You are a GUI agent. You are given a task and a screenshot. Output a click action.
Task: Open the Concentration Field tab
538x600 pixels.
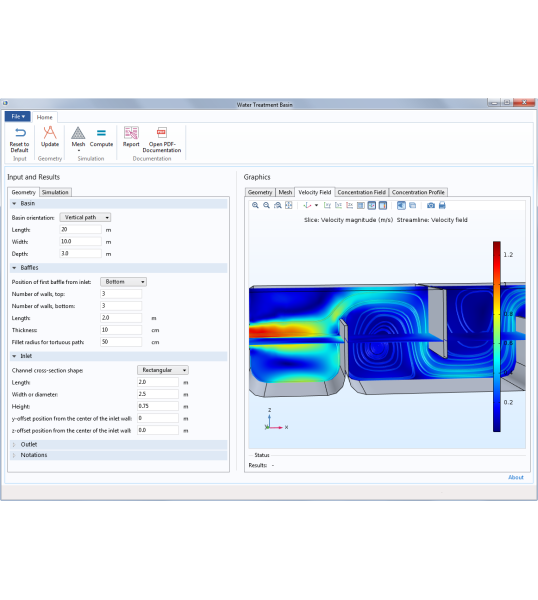[x=362, y=192]
